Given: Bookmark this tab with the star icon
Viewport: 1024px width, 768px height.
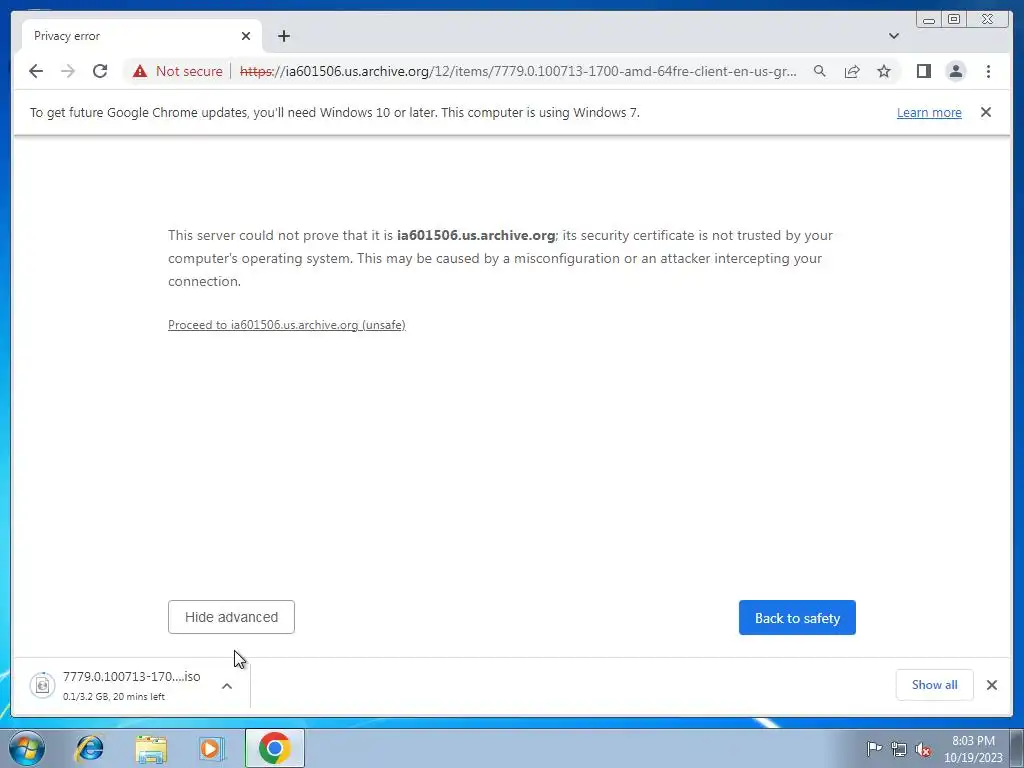Looking at the screenshot, I should (884, 71).
